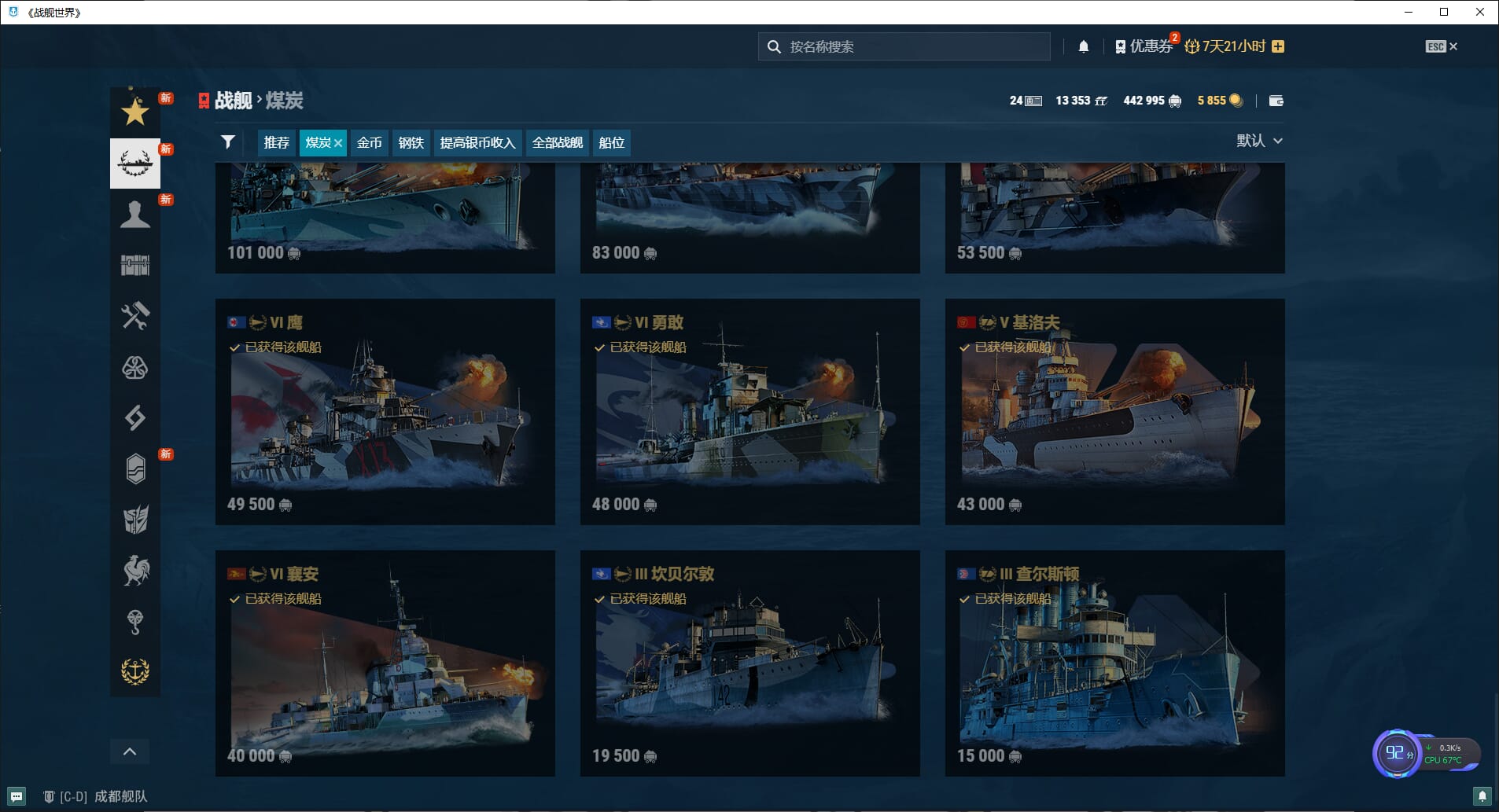Image resolution: width=1499 pixels, height=812 pixels.
Task: Open the funnel filter options
Action: [x=228, y=142]
